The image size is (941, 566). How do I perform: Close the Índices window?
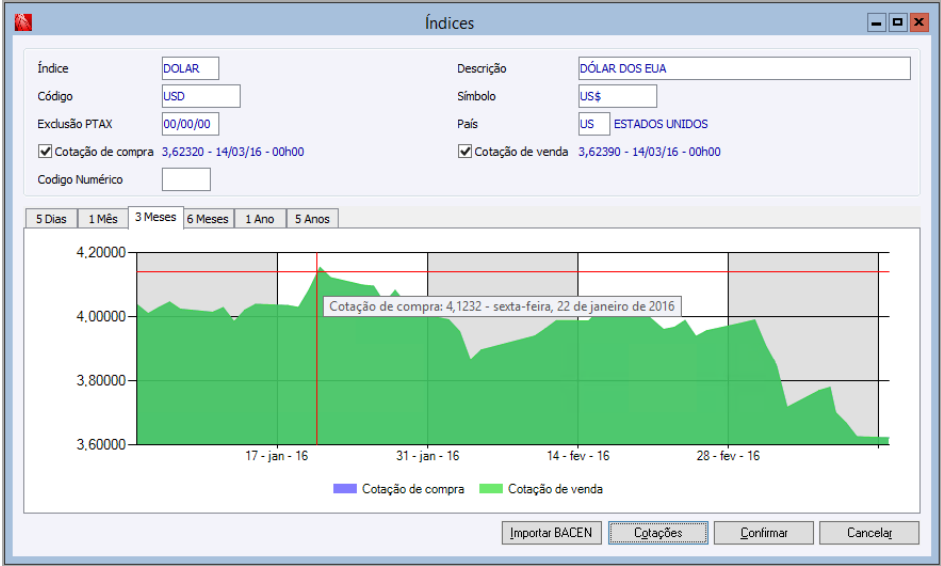pos(919,23)
